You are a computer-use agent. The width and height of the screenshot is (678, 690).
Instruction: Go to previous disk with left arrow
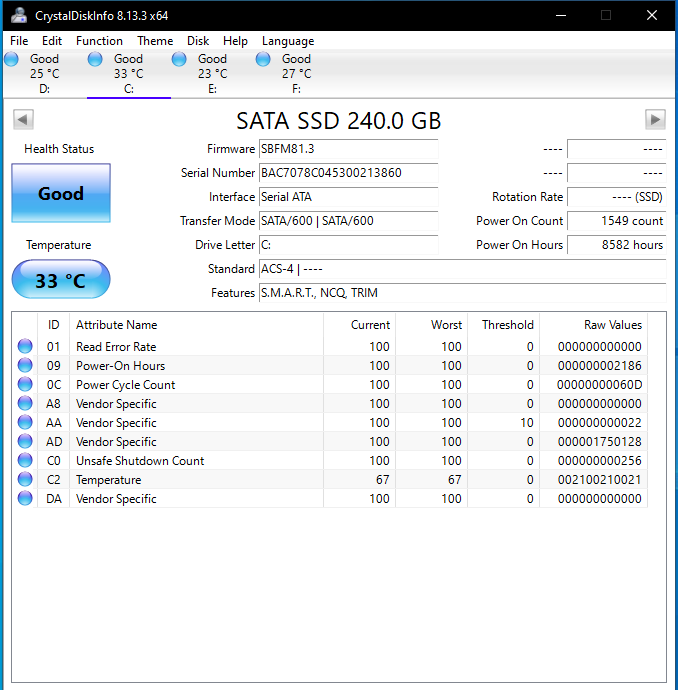(23, 119)
